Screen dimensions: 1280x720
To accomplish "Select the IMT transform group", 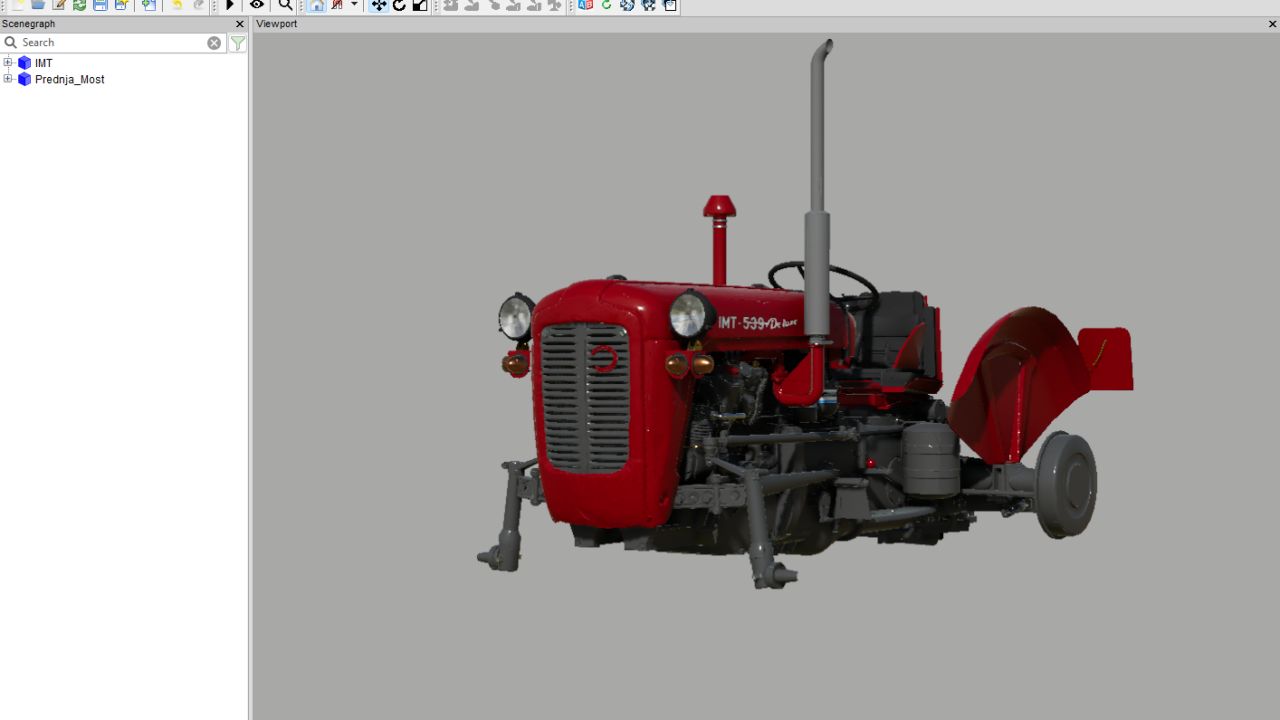I will coord(43,63).
